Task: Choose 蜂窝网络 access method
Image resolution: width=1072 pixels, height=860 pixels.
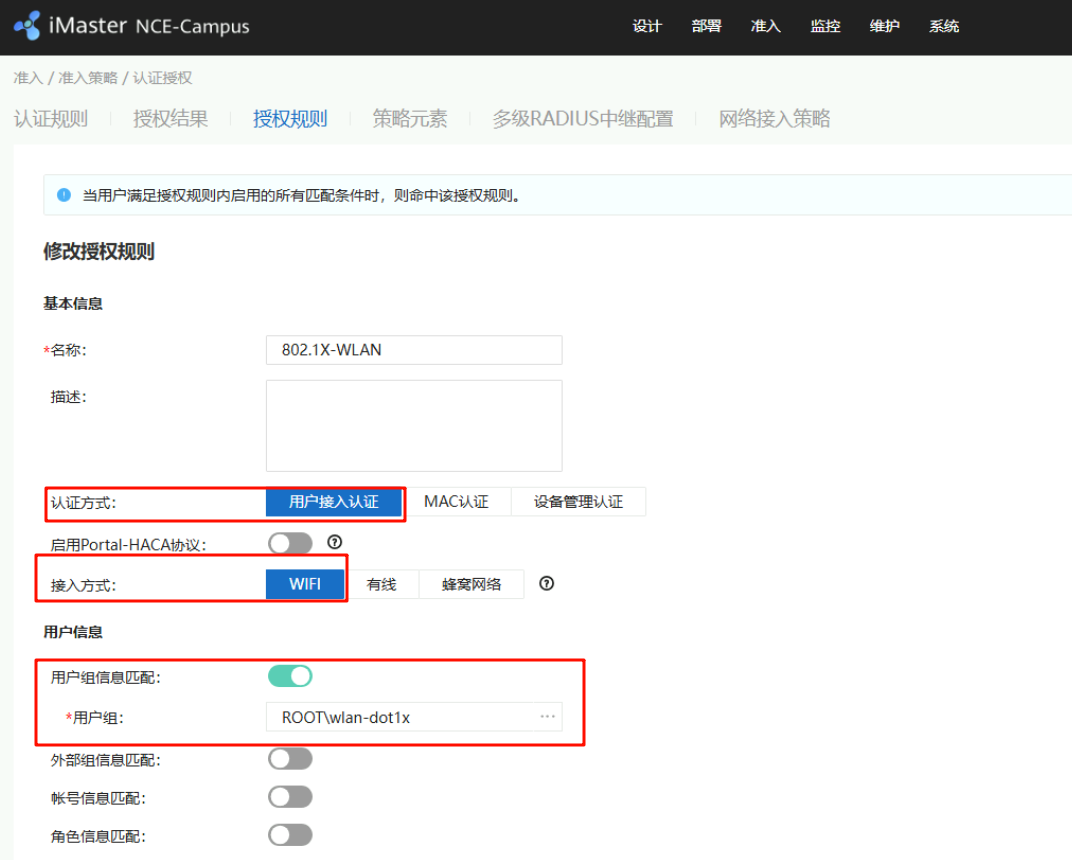Action: 471,584
